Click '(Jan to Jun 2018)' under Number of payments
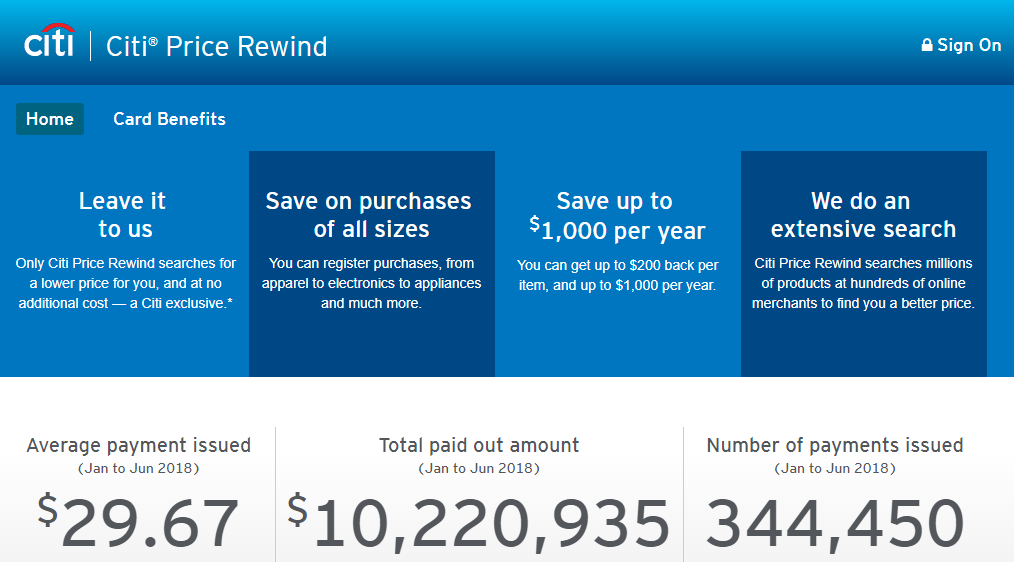This screenshot has width=1014, height=562. click(835, 468)
